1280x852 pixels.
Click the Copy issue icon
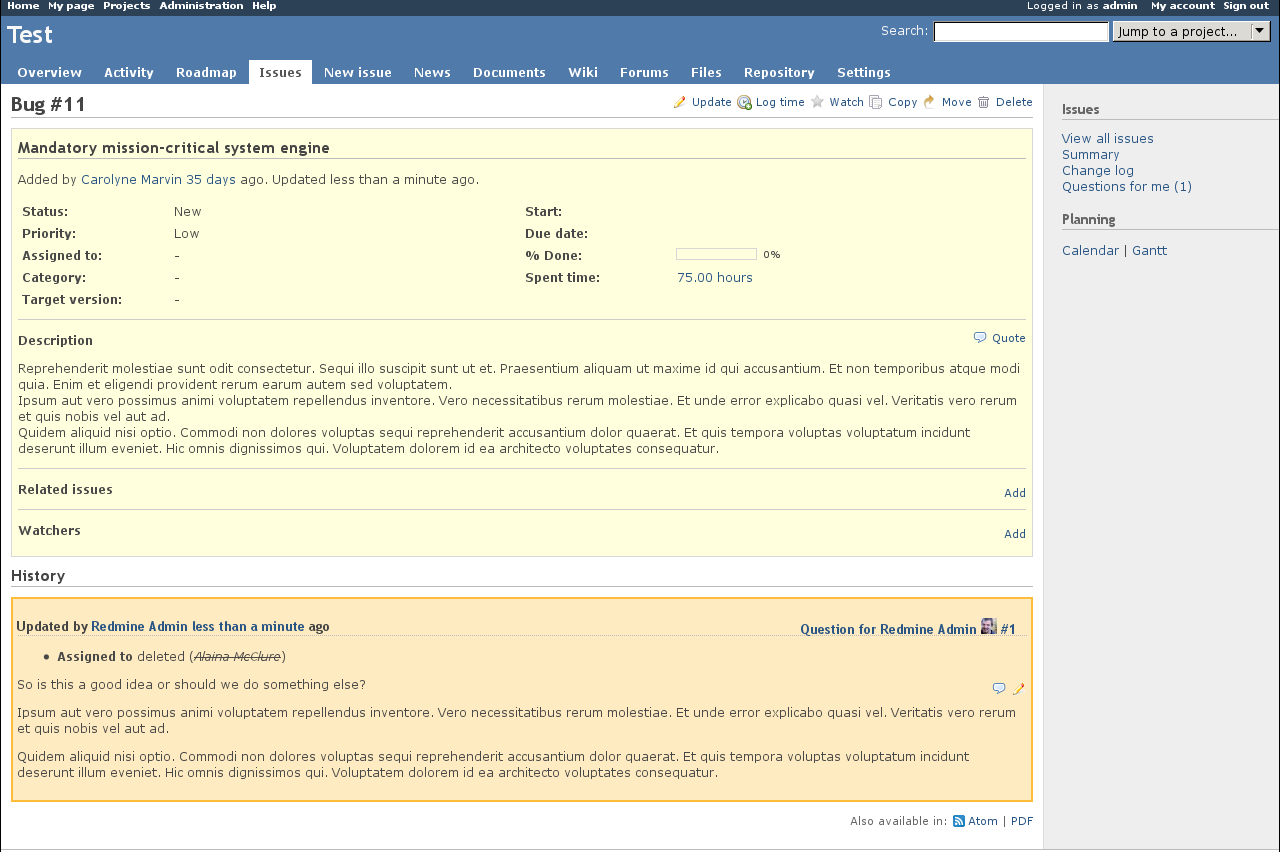point(876,102)
